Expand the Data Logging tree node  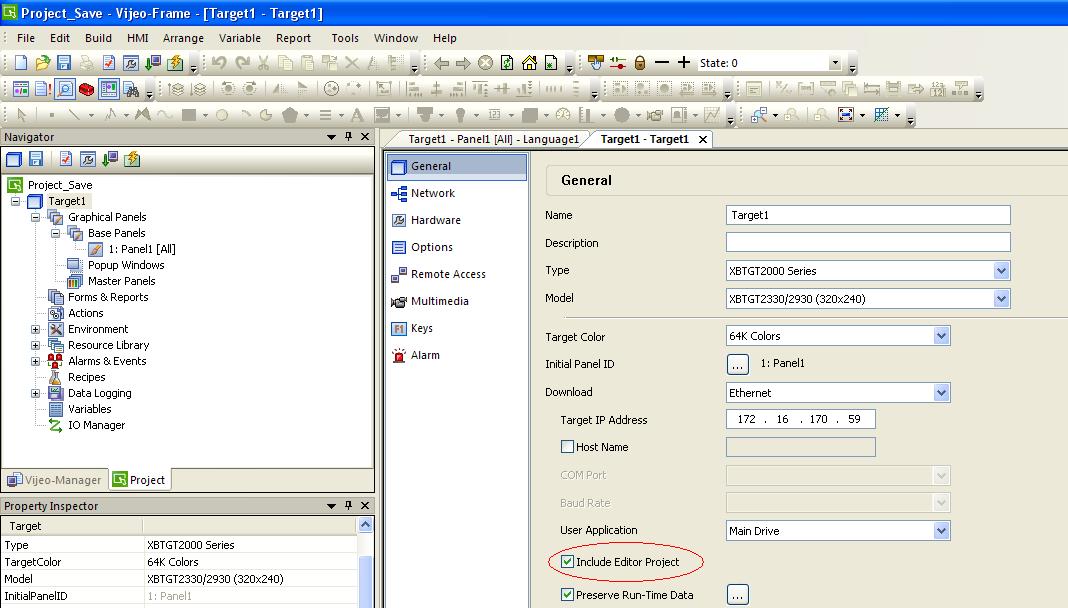coord(35,393)
